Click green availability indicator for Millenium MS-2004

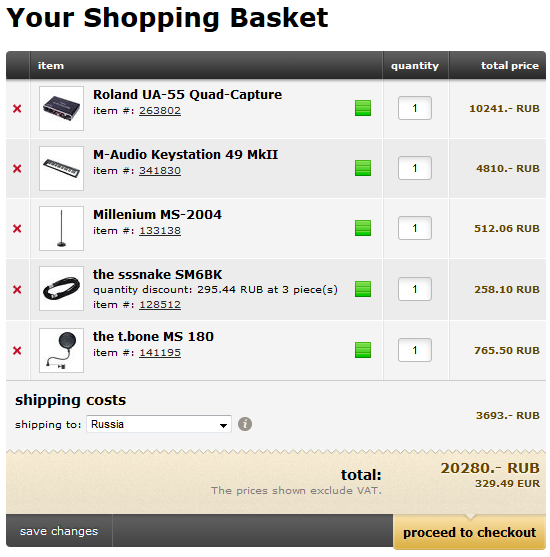pos(363,228)
